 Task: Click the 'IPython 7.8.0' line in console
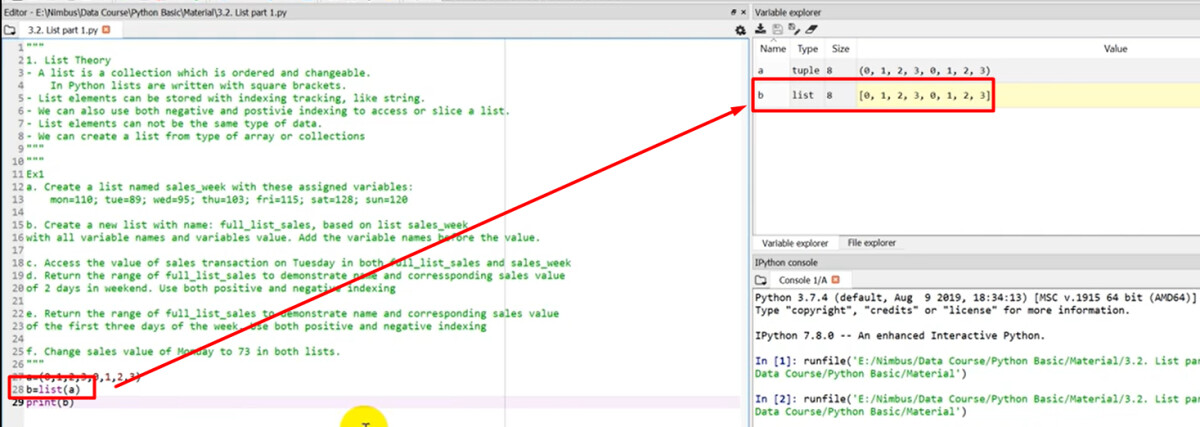point(899,335)
